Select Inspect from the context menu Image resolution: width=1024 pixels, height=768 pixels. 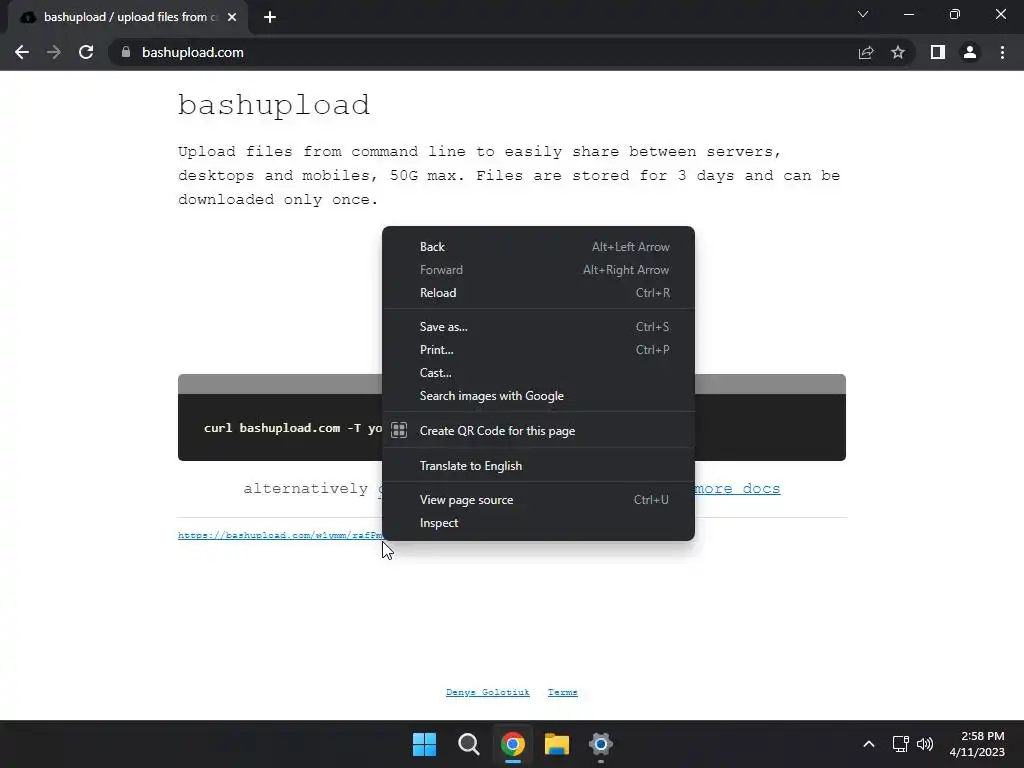coord(538,523)
